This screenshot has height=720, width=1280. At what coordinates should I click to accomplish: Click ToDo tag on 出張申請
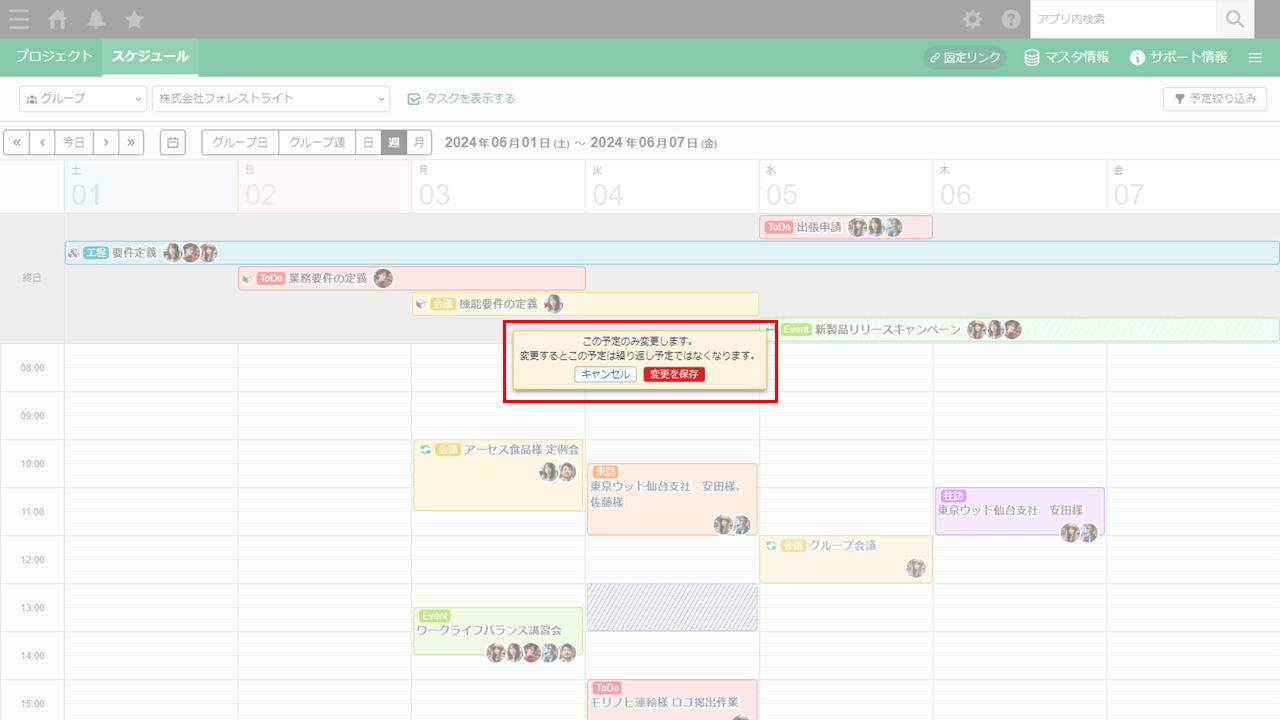(779, 227)
